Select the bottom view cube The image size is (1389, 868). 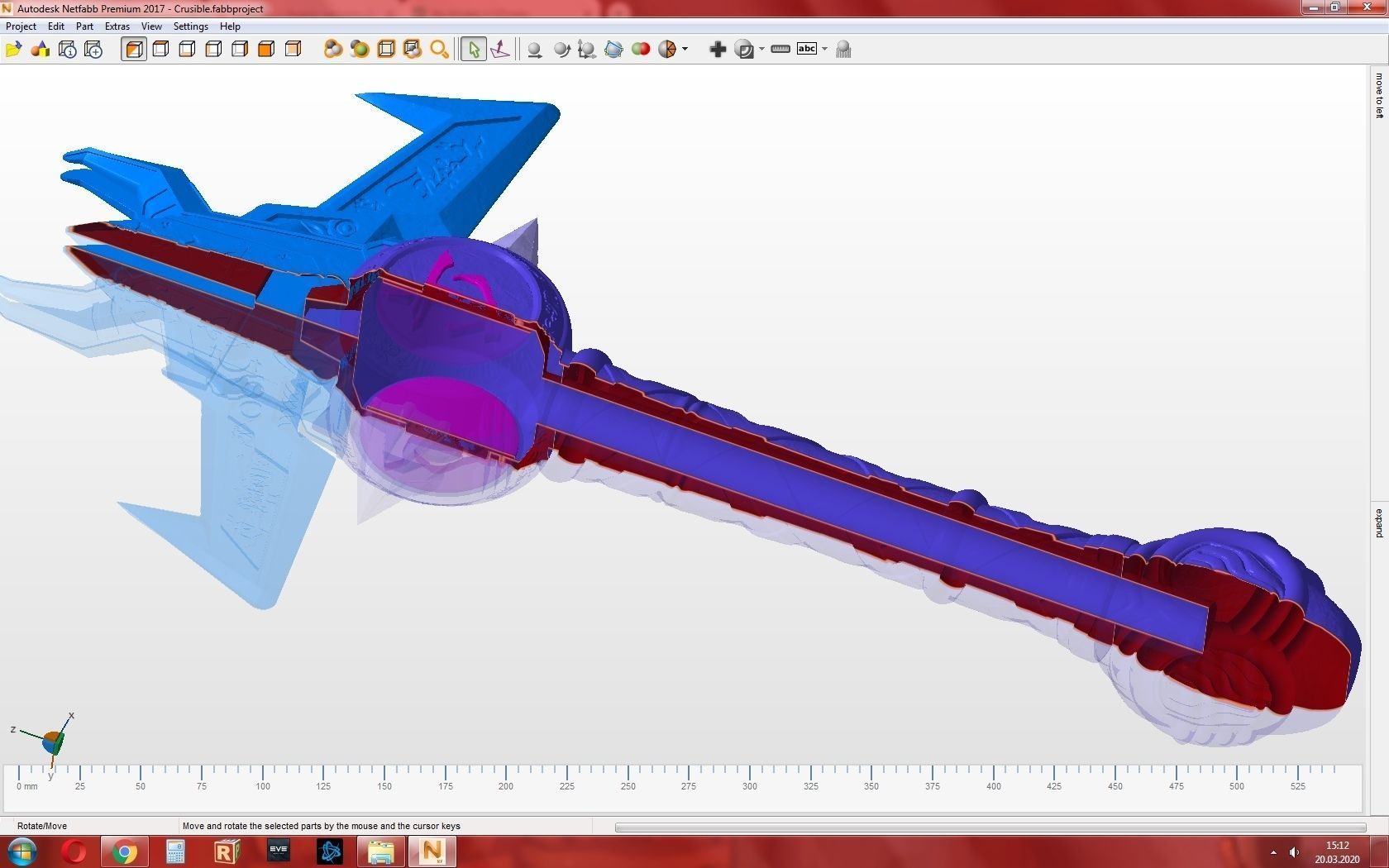[x=187, y=50]
